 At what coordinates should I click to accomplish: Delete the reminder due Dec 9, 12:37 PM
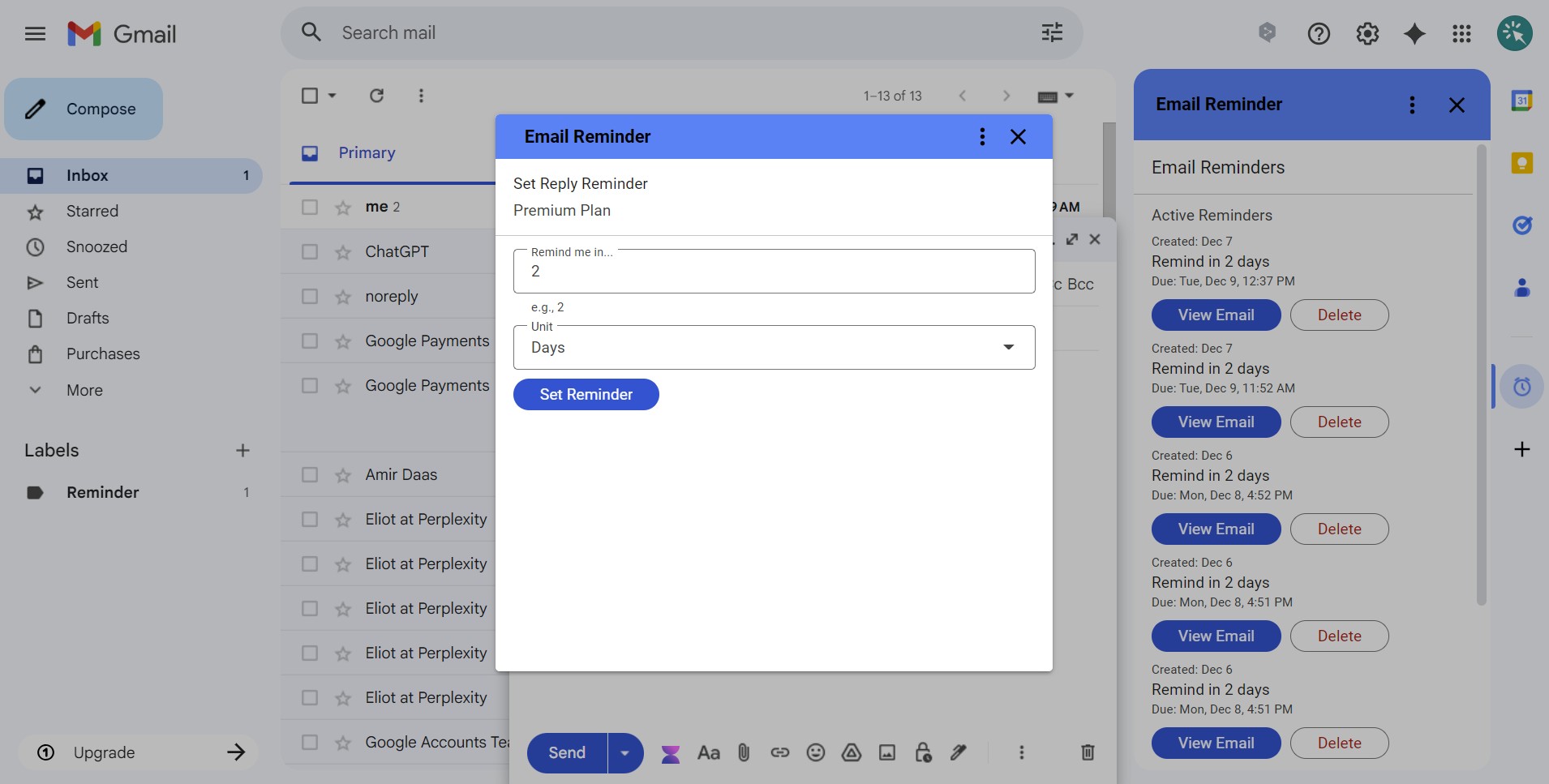click(x=1339, y=315)
